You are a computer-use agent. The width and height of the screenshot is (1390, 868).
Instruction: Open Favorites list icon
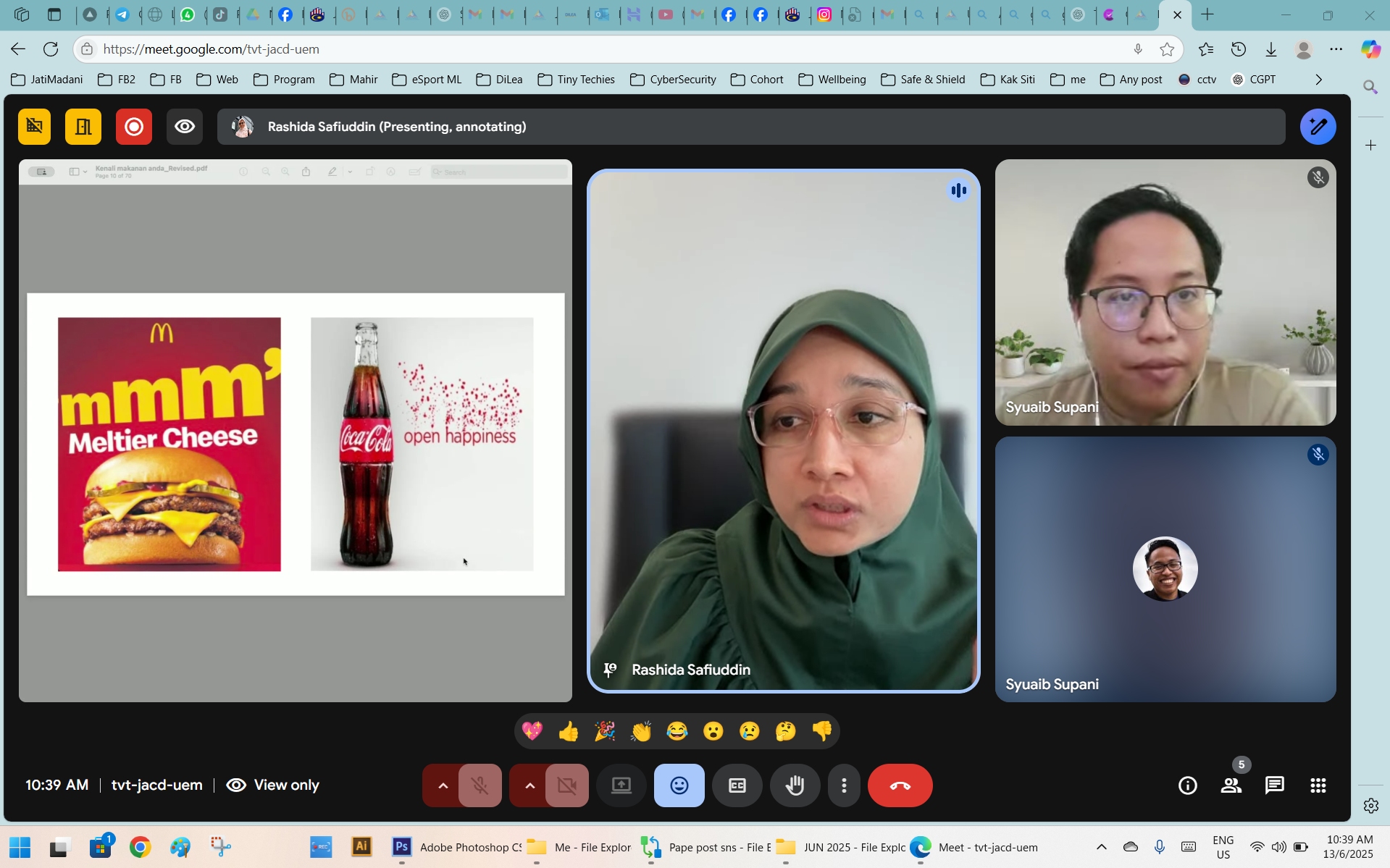coord(1205,49)
